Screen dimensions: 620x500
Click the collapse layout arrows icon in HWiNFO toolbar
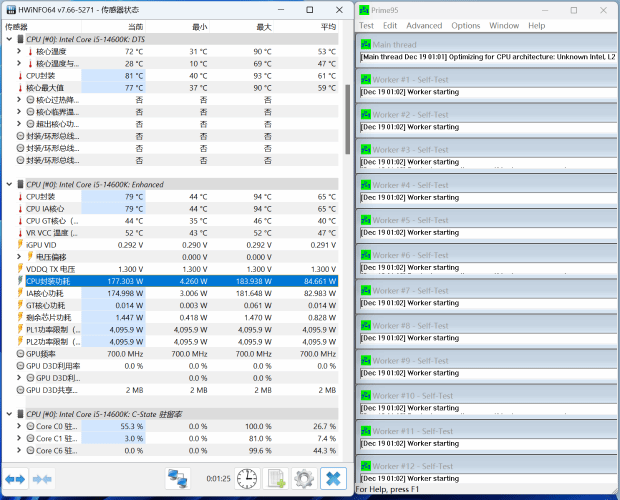[x=42, y=479]
